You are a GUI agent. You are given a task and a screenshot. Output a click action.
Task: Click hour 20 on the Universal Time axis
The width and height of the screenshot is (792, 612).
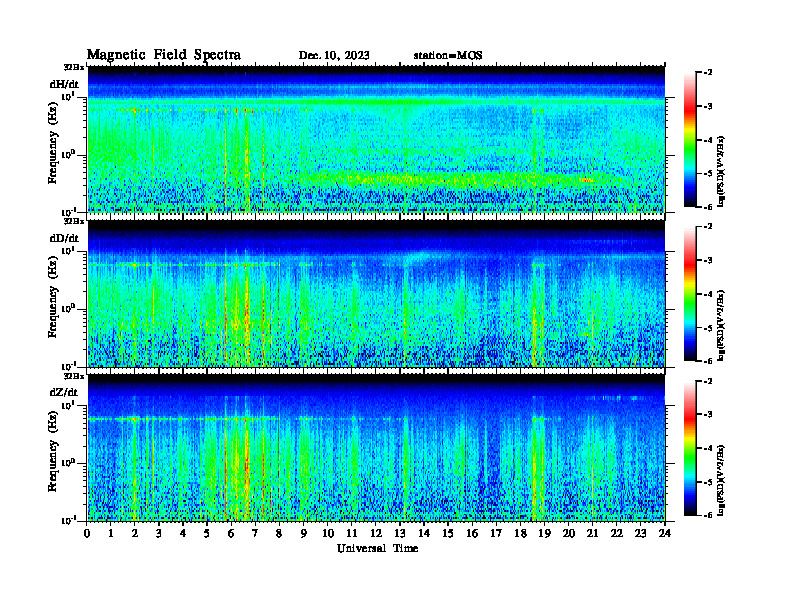[569, 534]
